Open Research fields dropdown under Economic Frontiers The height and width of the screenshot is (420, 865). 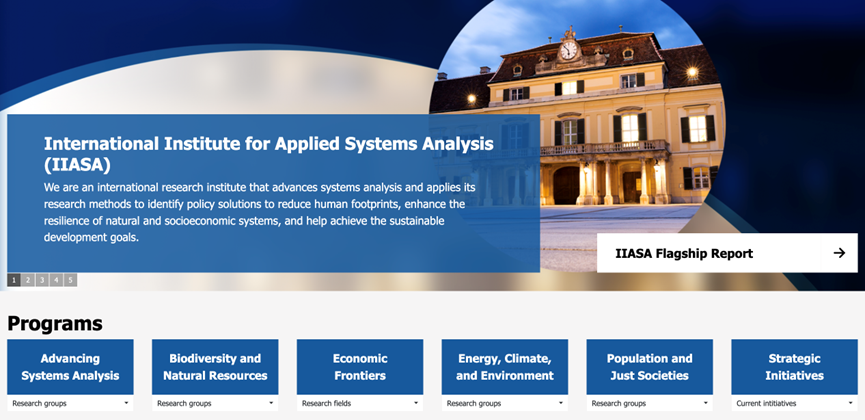coord(360,404)
